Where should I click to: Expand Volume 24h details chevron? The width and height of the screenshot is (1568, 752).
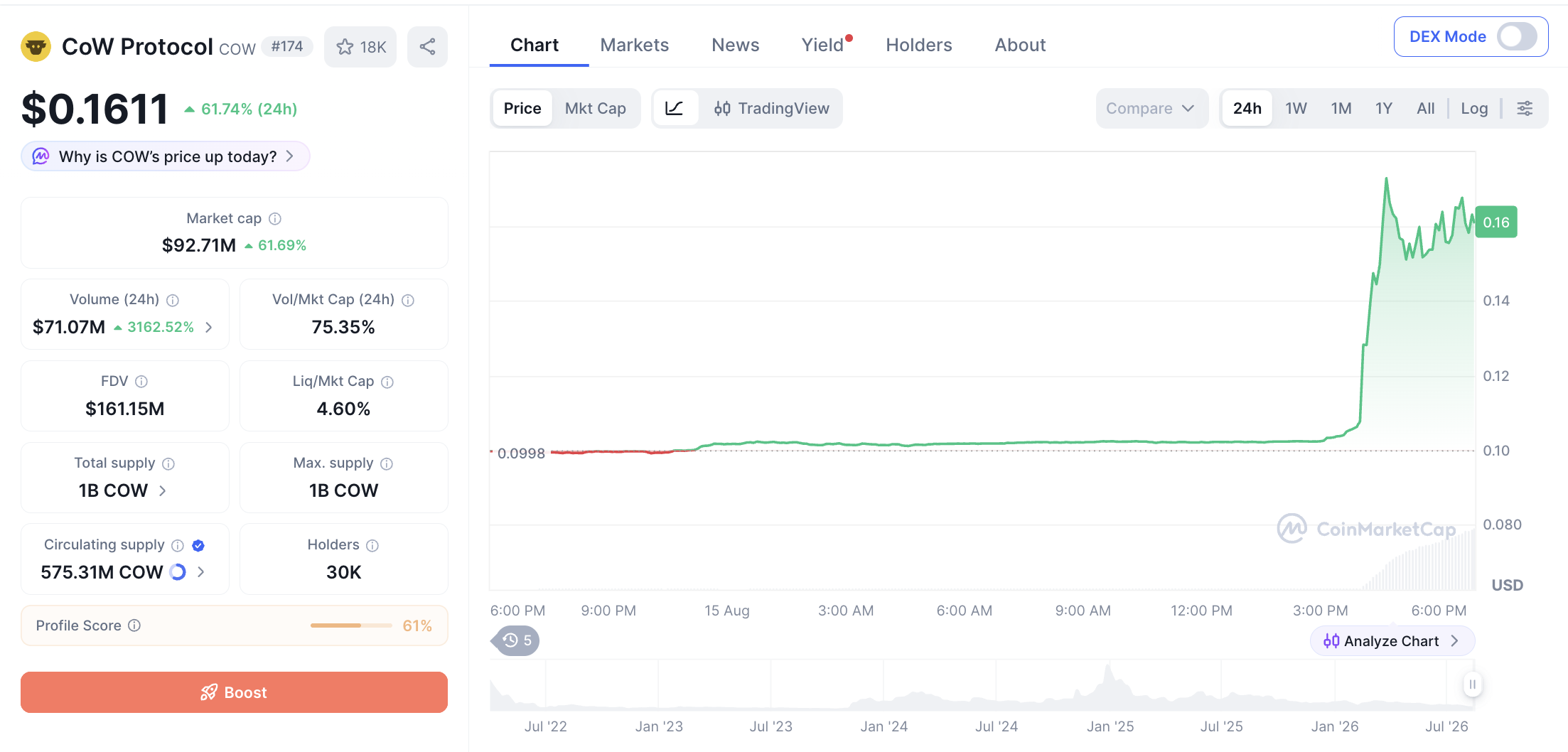(x=209, y=327)
